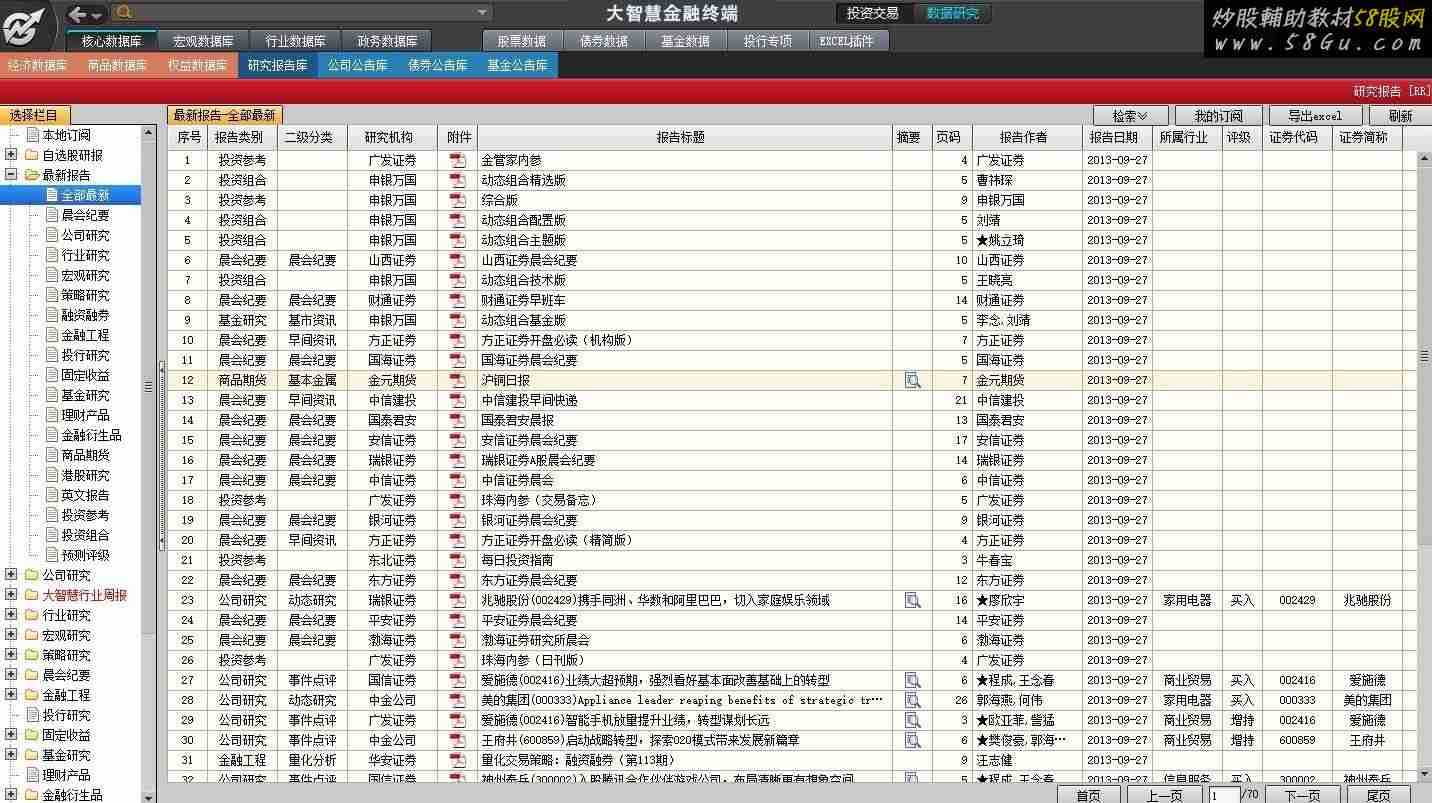
Task: Expand the 大智慧行业周报 folder node
Action: tap(11, 595)
